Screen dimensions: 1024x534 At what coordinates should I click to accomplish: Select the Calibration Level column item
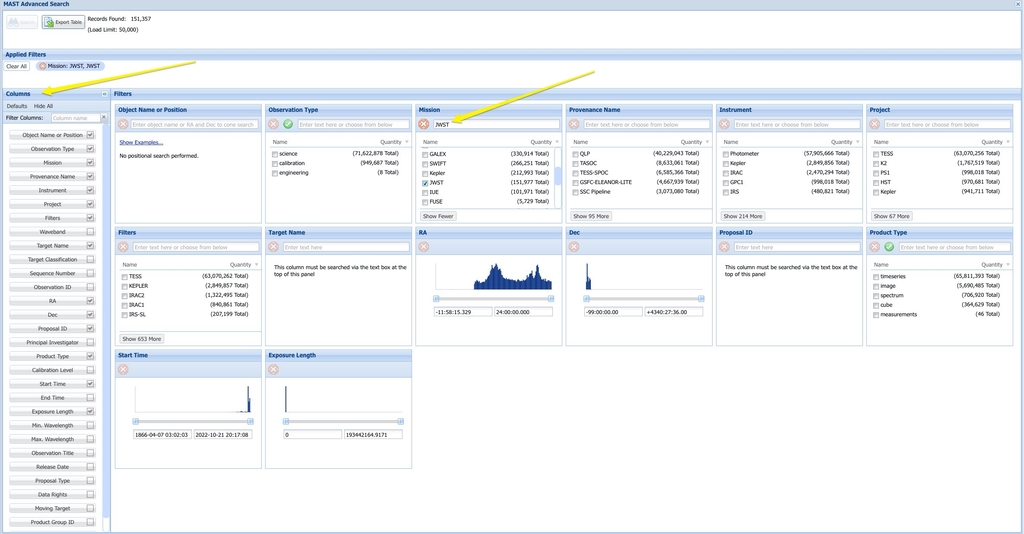click(x=52, y=370)
